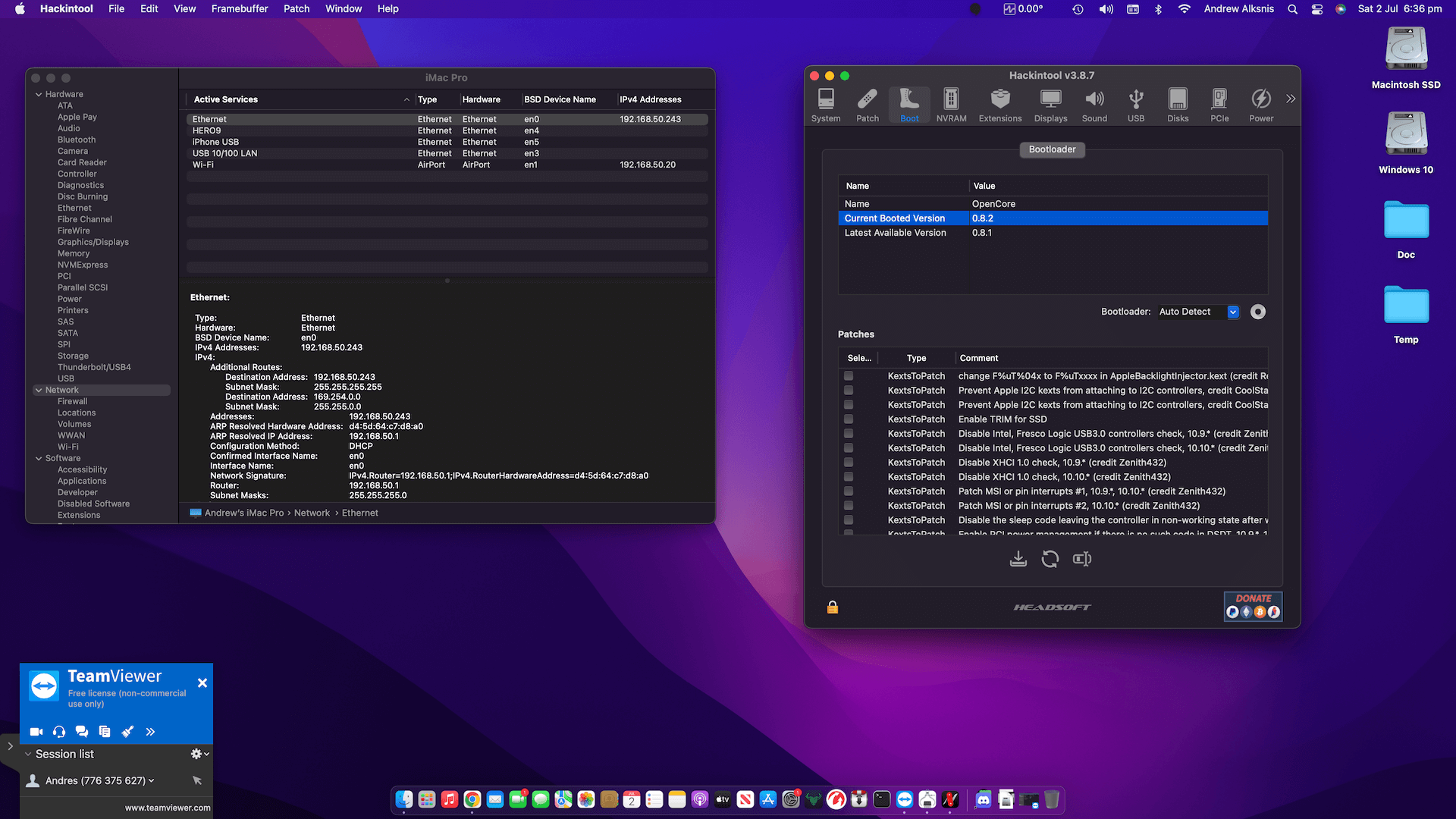
Task: Open the Andres session dropdown
Action: (x=100, y=780)
